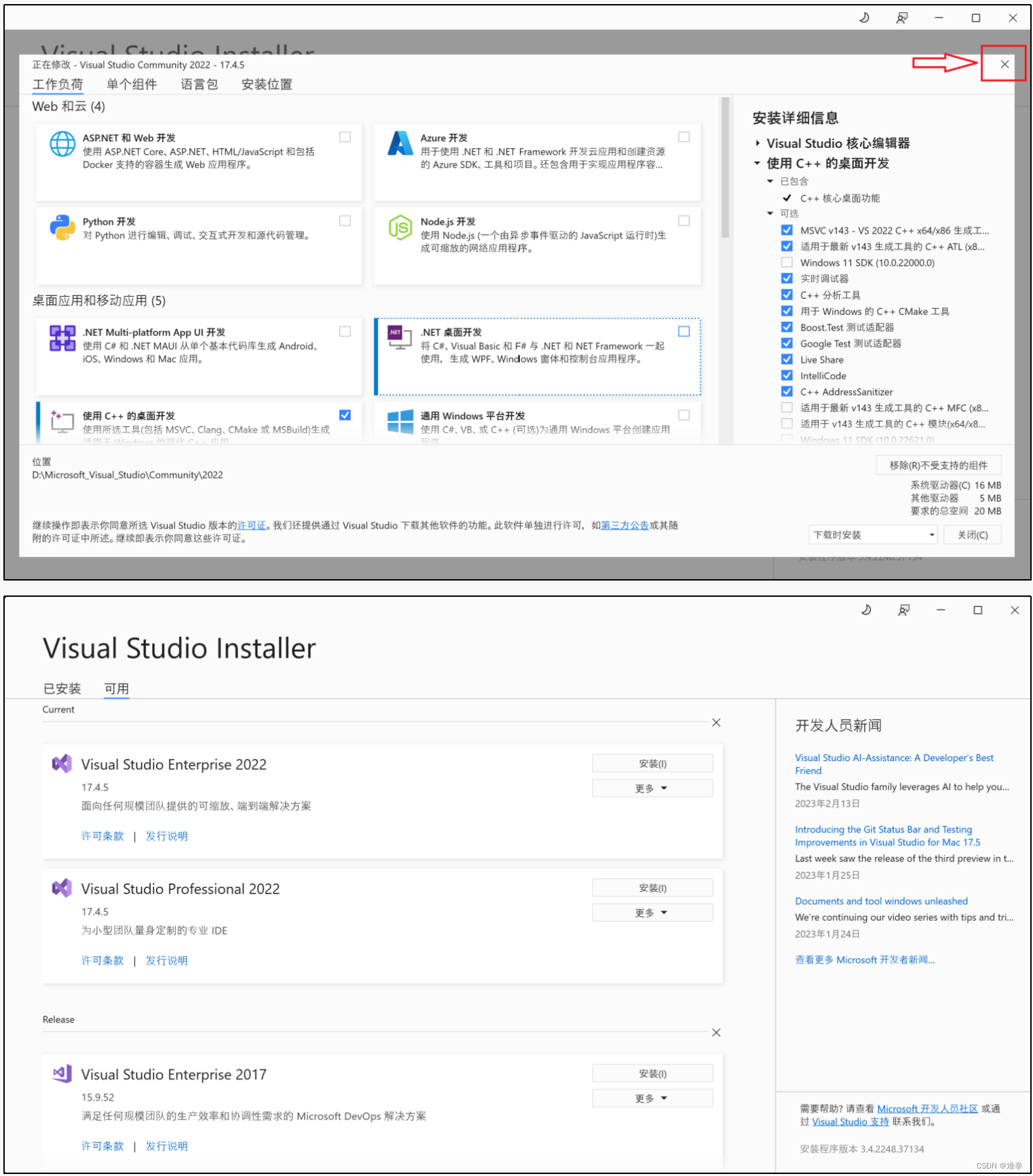The height and width of the screenshot is (1176, 1033).
Task: Toggle dark theme moon icon in bottom window
Action: (x=866, y=610)
